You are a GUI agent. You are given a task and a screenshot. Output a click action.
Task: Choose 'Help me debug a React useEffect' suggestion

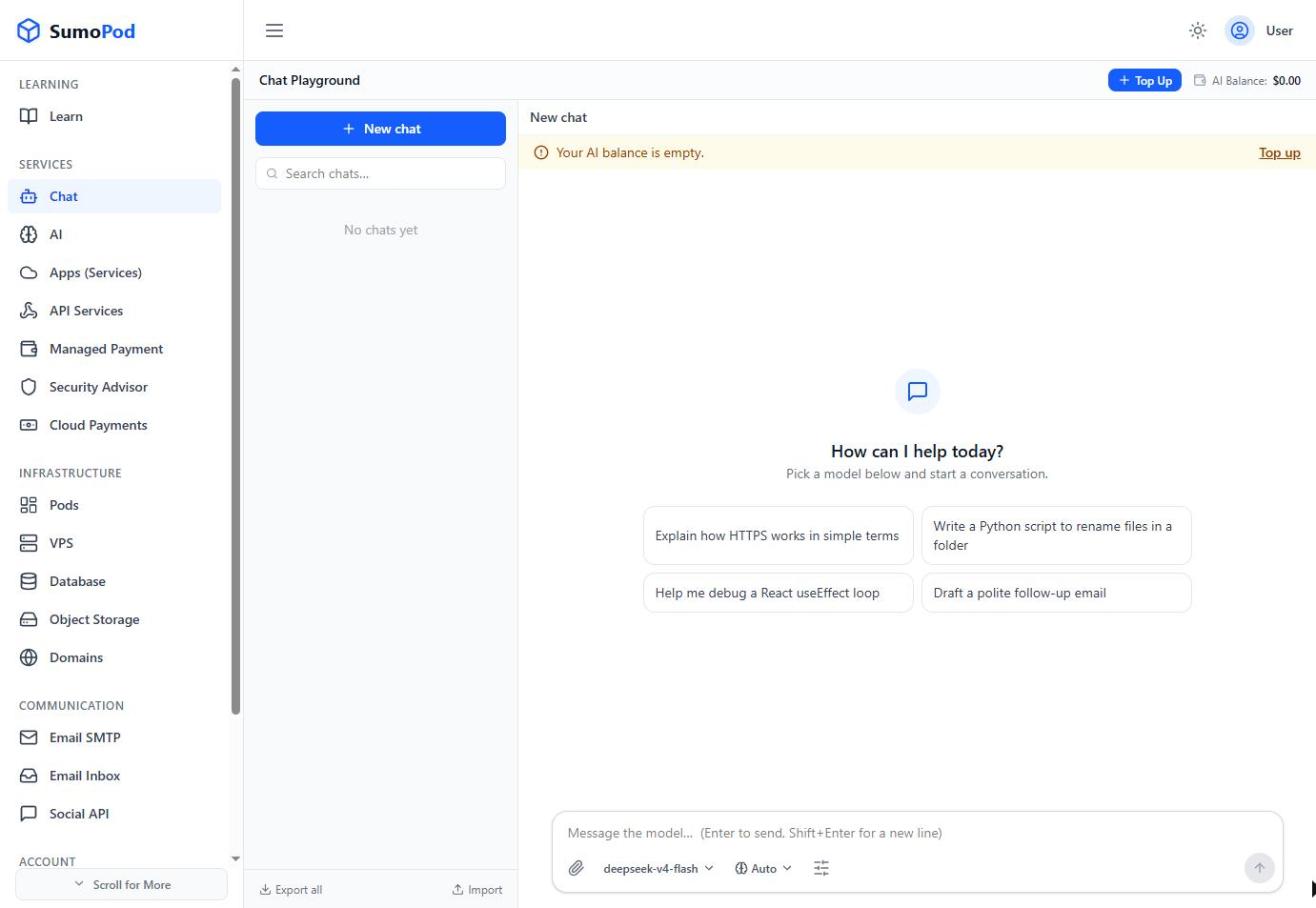(778, 592)
